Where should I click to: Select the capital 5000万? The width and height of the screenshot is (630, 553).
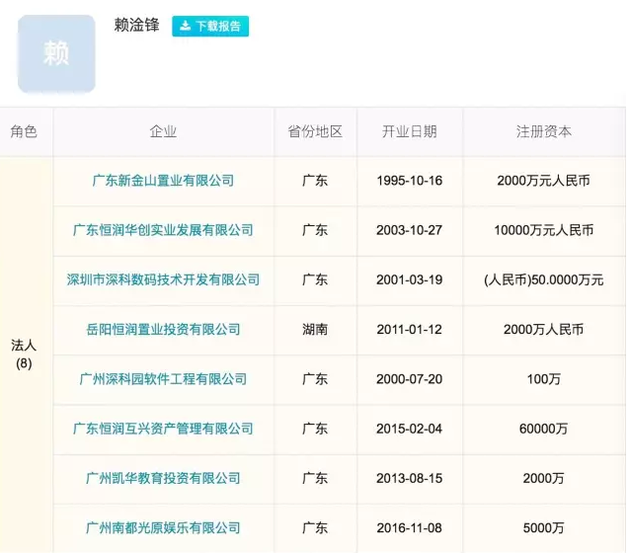(544, 528)
